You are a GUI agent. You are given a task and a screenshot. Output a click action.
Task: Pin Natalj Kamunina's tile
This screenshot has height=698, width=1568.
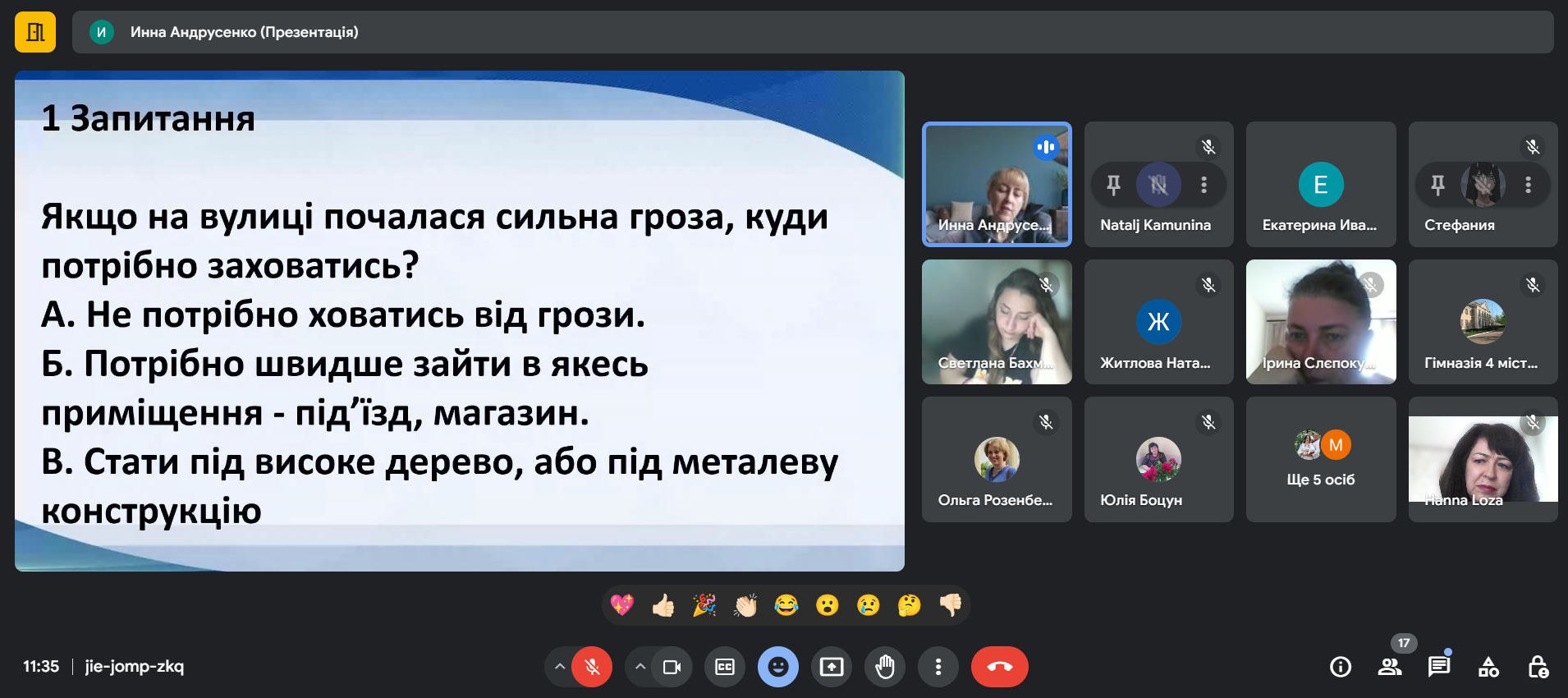(1113, 185)
